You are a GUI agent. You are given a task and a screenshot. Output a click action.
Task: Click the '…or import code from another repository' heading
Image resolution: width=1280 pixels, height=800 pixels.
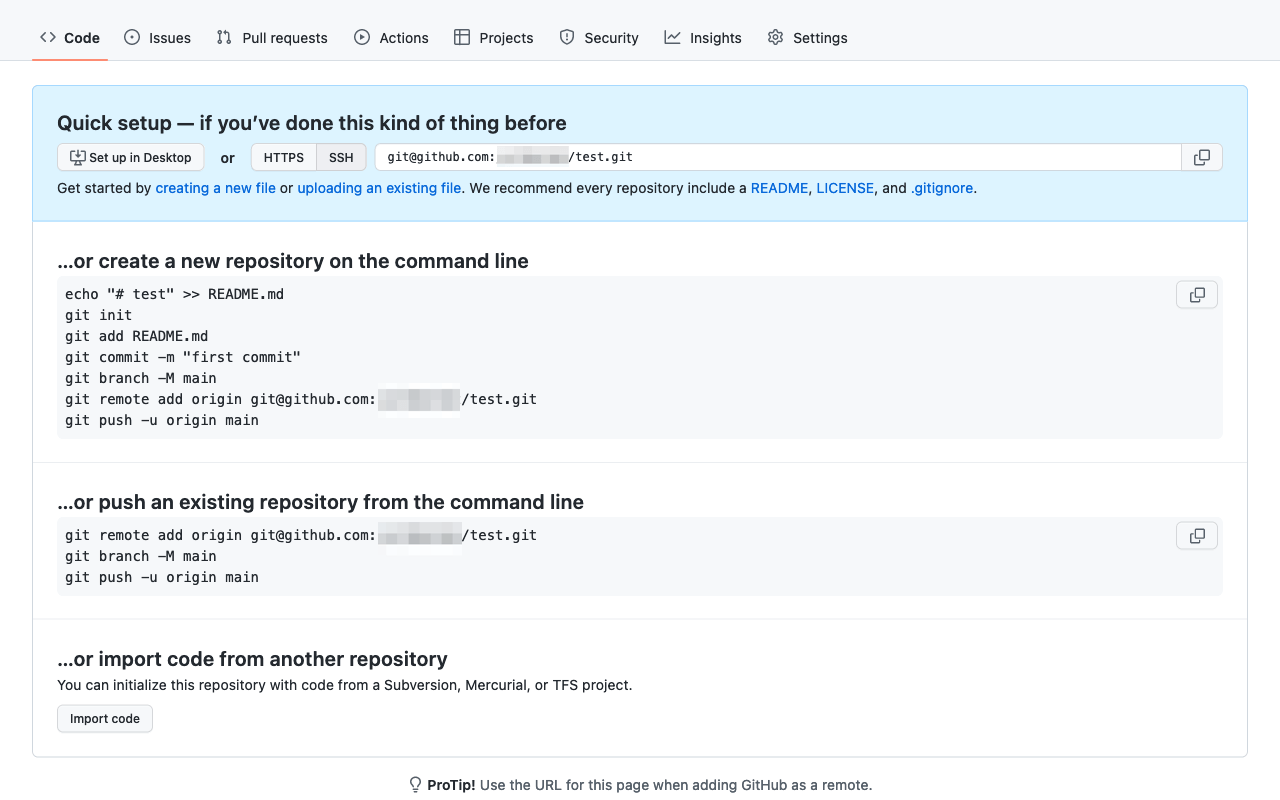tap(252, 659)
